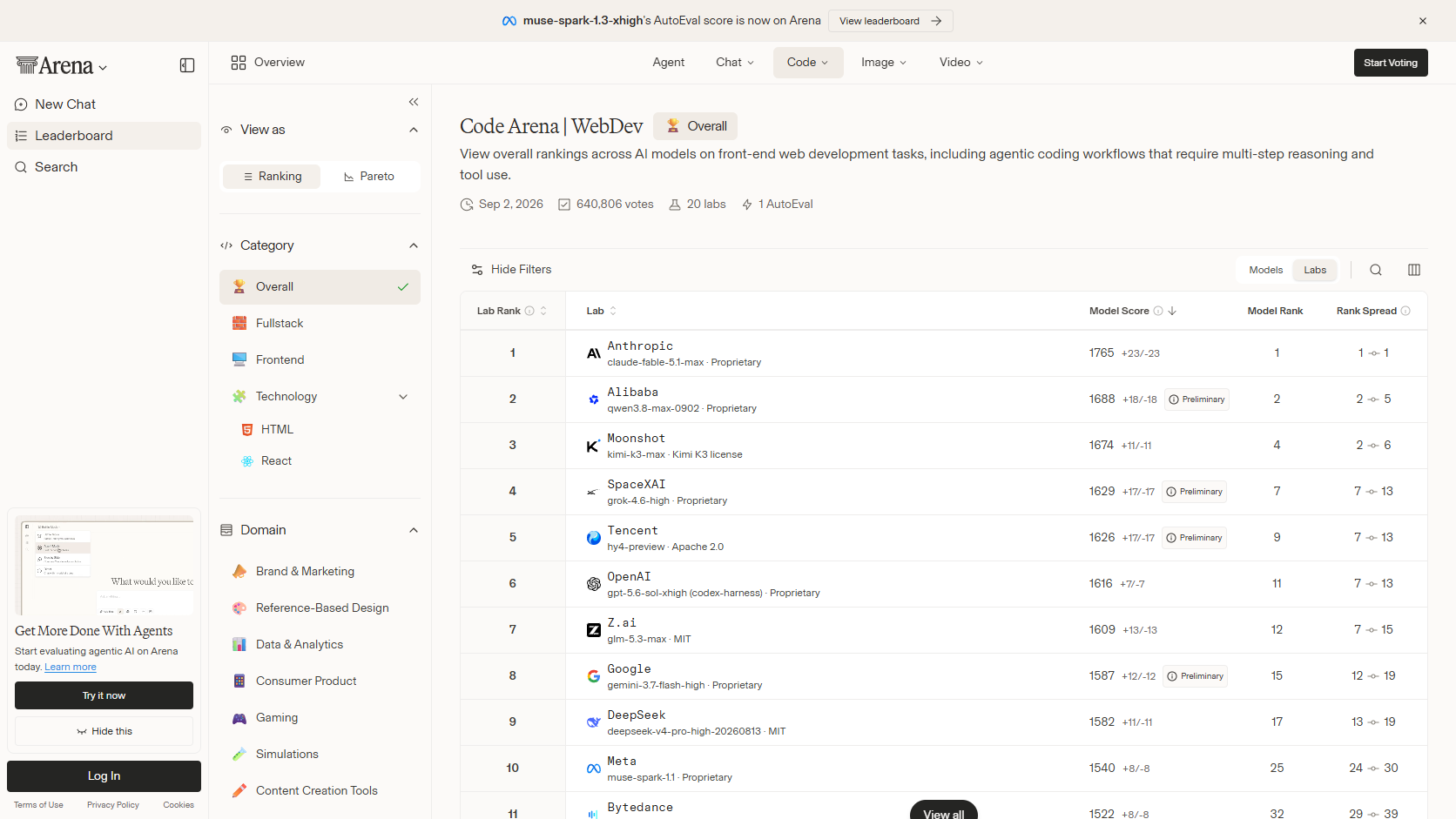The image size is (1456, 819).
Task: Sort by Model Score arrow
Action: pos(1172,311)
